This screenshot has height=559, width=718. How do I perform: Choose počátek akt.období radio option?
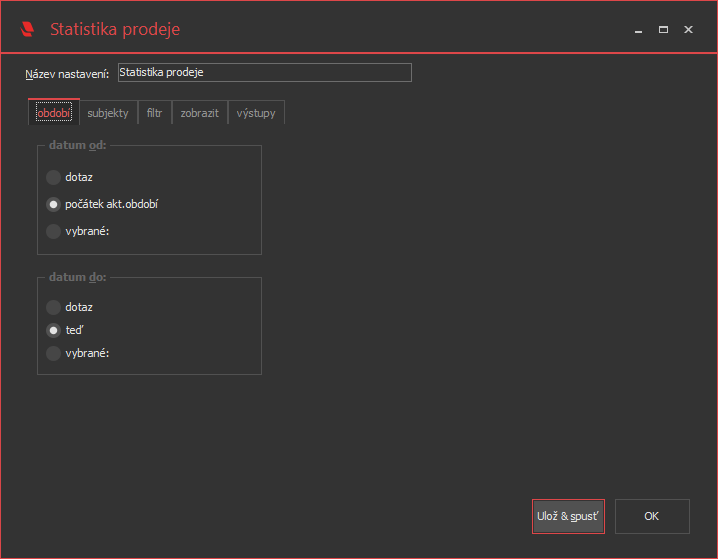click(53, 204)
